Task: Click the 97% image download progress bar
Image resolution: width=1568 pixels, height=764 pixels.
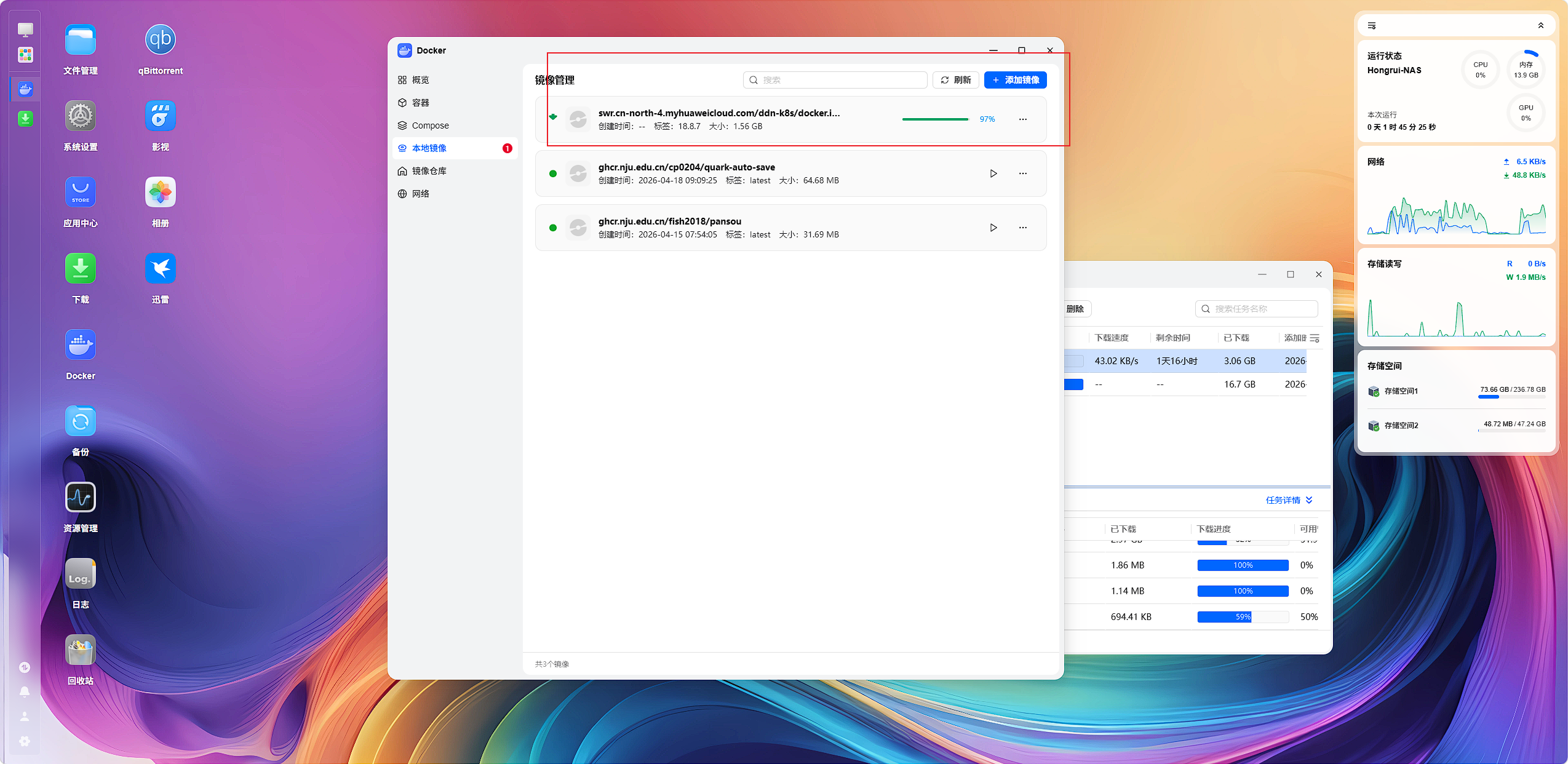Action: tap(934, 119)
